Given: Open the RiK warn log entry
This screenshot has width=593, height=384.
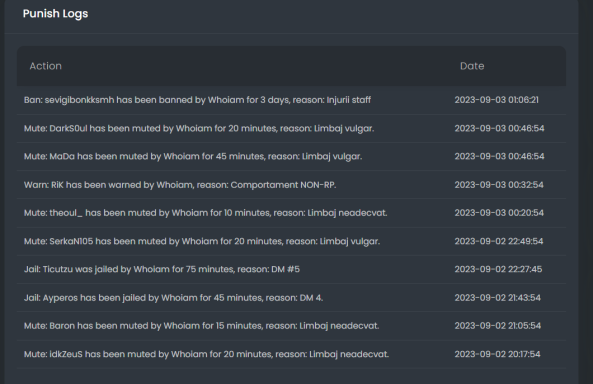Looking at the screenshot, I should click(291, 185).
